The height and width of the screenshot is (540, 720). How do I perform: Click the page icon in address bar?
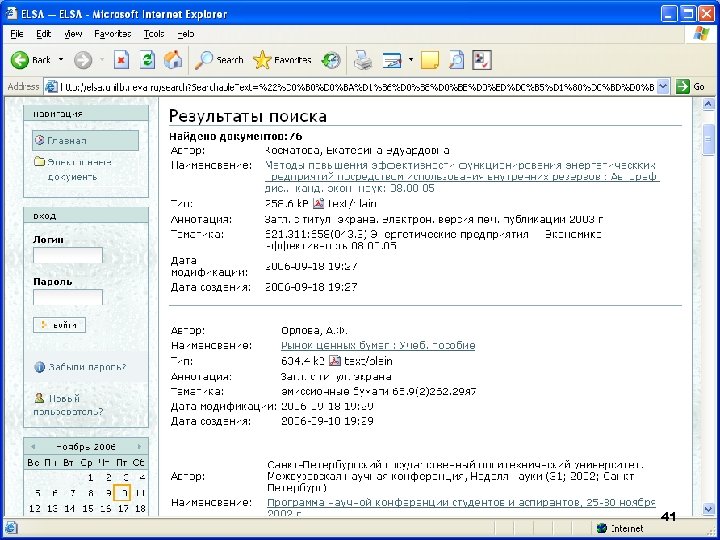click(x=51, y=86)
